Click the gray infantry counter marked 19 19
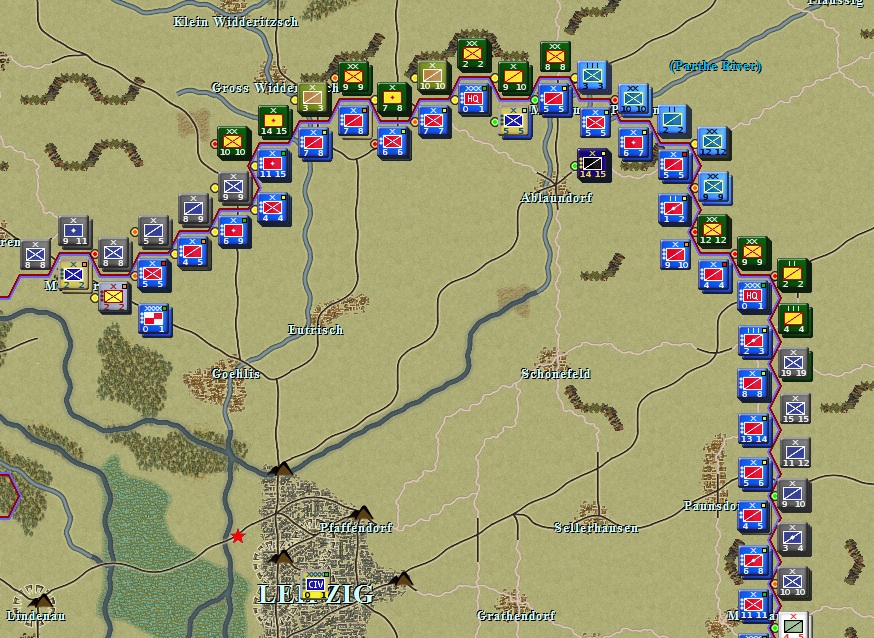Viewport: 874px width, 638px height. [794, 364]
